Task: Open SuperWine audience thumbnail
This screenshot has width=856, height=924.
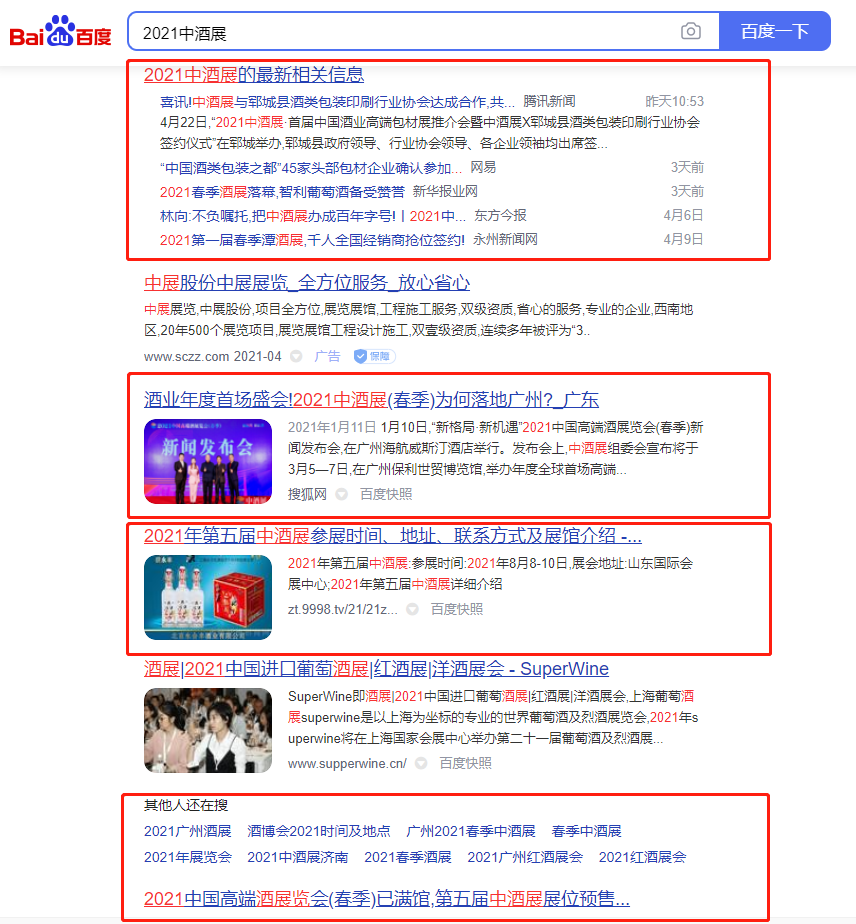Action: pyautogui.click(x=208, y=731)
